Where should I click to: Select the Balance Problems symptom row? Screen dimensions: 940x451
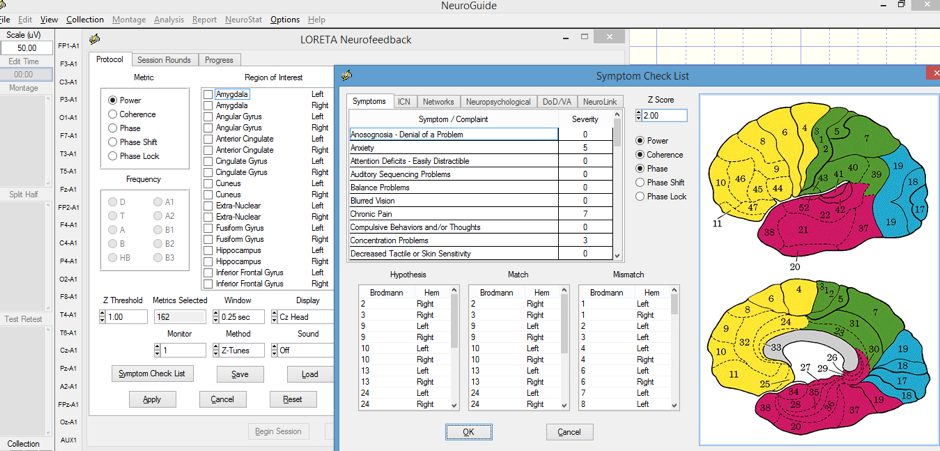481,187
